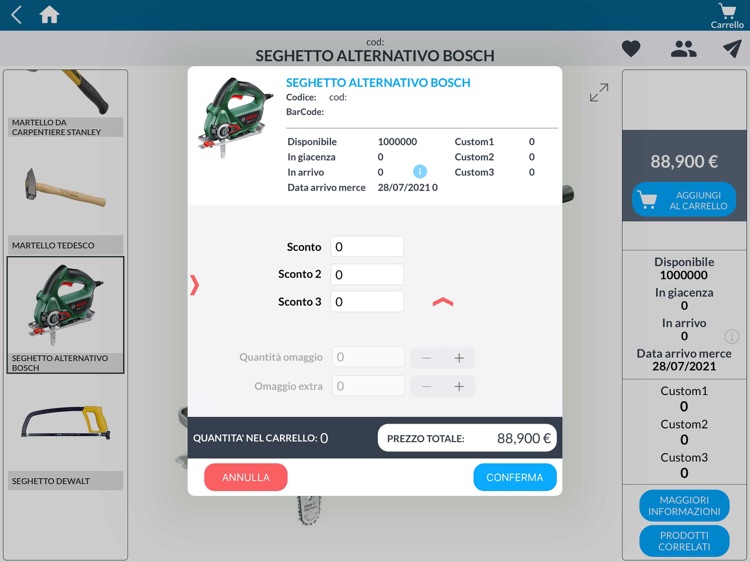Show arrival info via blue info icon
The width and height of the screenshot is (750, 562).
tap(419, 171)
